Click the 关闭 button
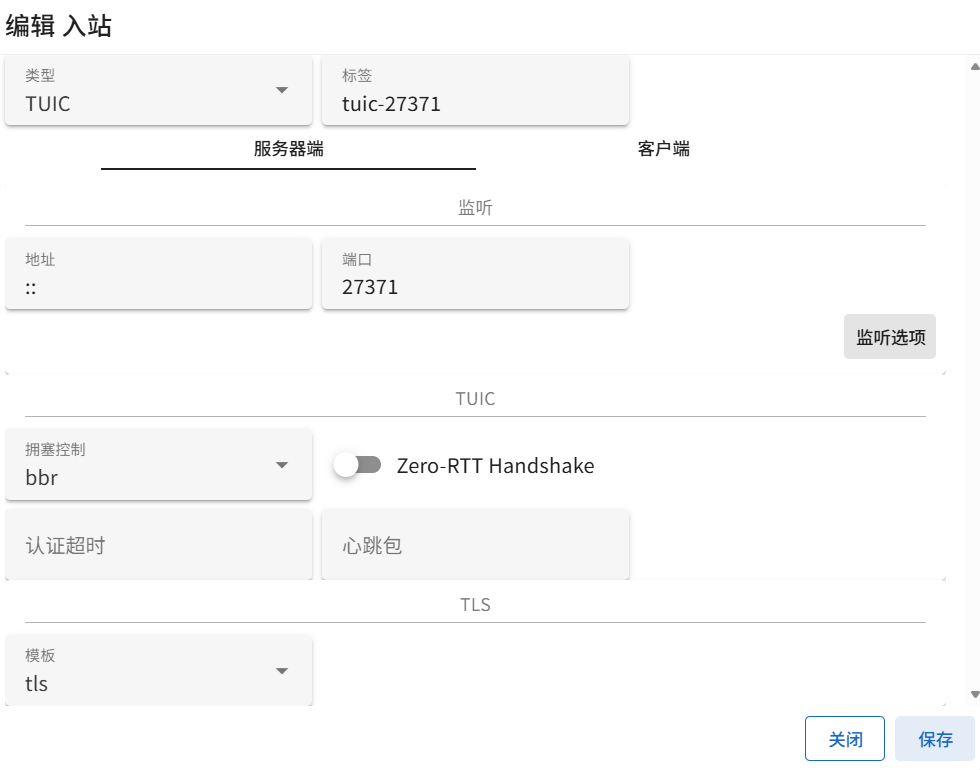Viewport: 980px width, 770px height. pos(844,740)
